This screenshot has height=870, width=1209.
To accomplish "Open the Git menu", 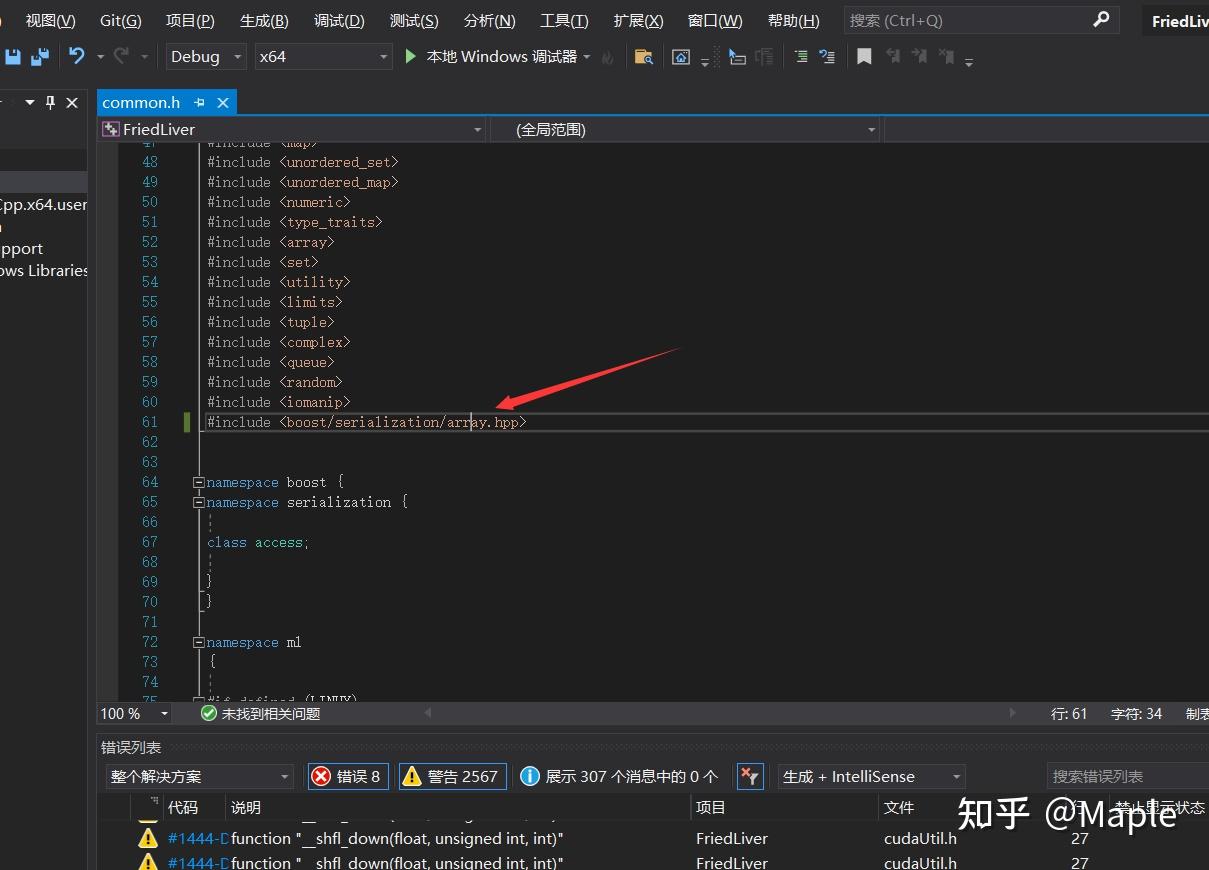I will [120, 20].
